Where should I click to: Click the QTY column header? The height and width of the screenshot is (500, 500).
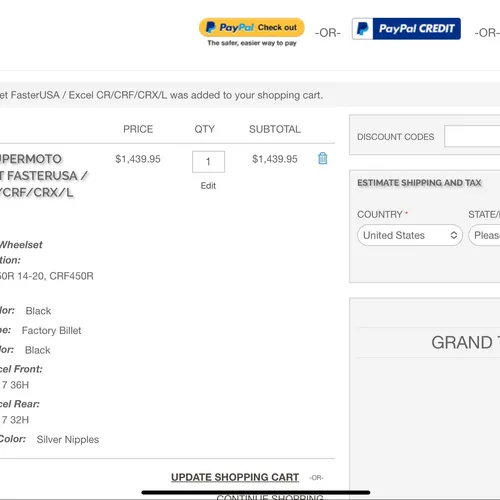coord(205,129)
